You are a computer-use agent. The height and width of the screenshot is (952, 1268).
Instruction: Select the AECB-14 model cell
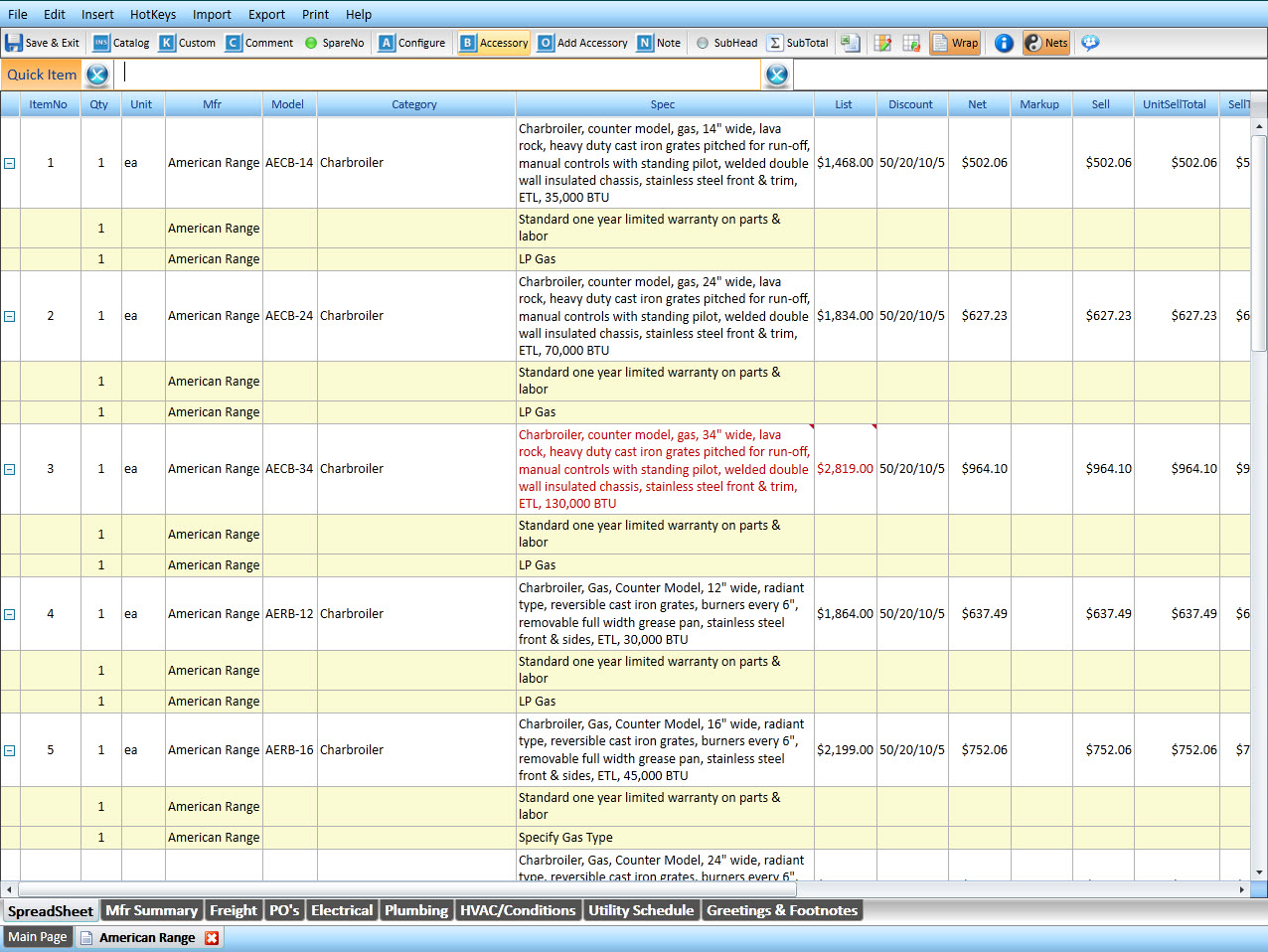(289, 163)
